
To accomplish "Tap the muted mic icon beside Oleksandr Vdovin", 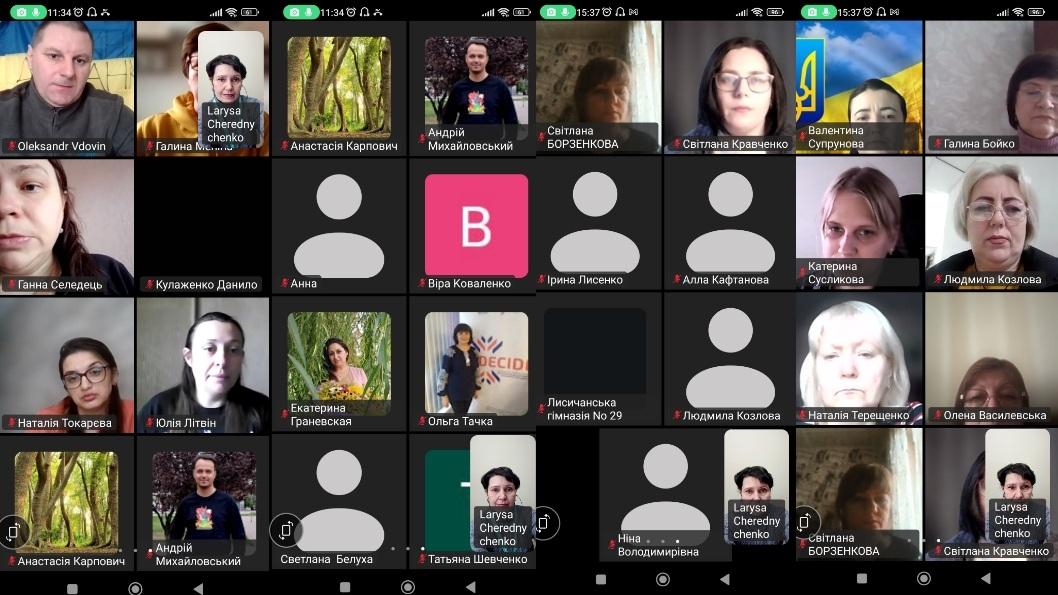I will tap(11, 147).
